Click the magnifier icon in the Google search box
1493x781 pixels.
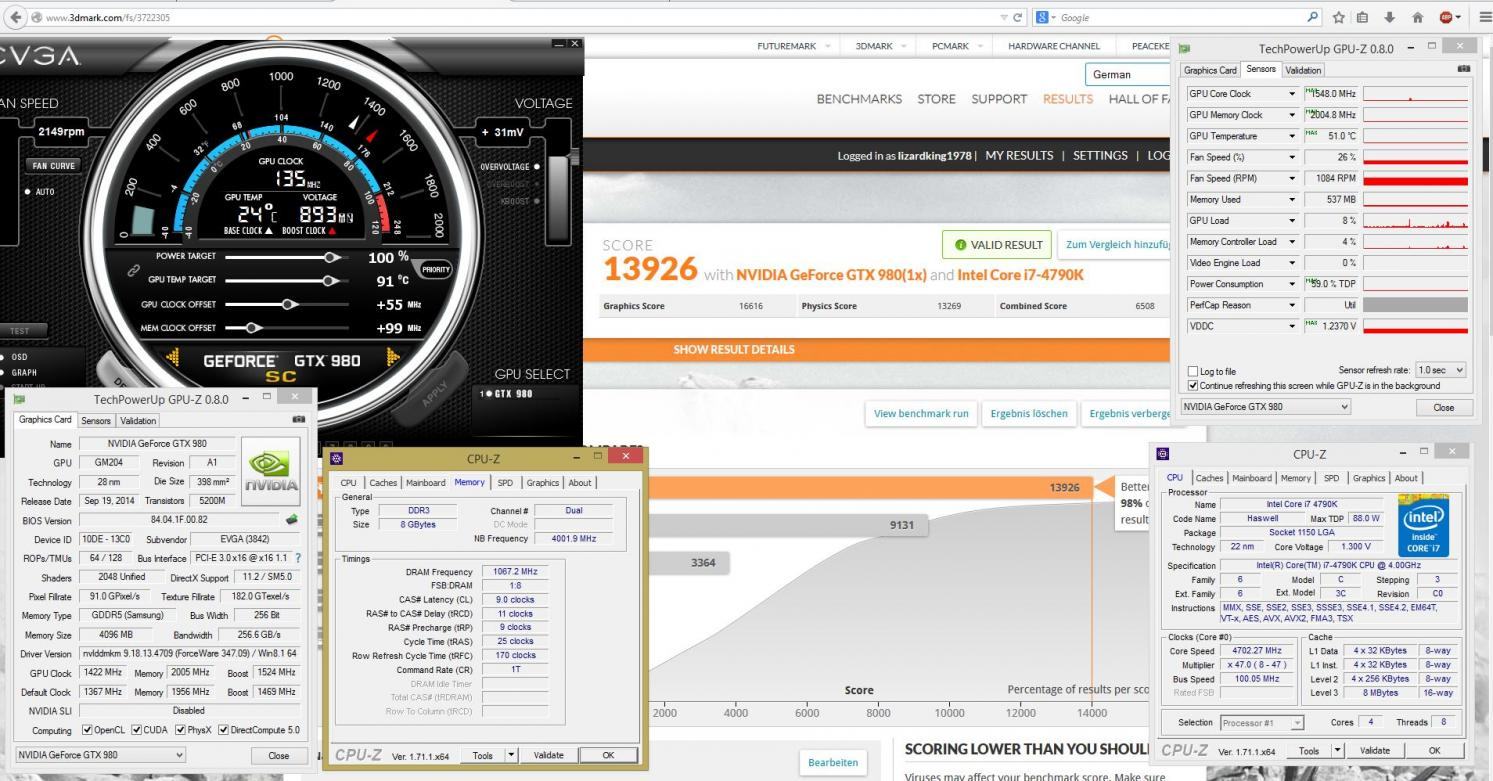(x=1313, y=17)
